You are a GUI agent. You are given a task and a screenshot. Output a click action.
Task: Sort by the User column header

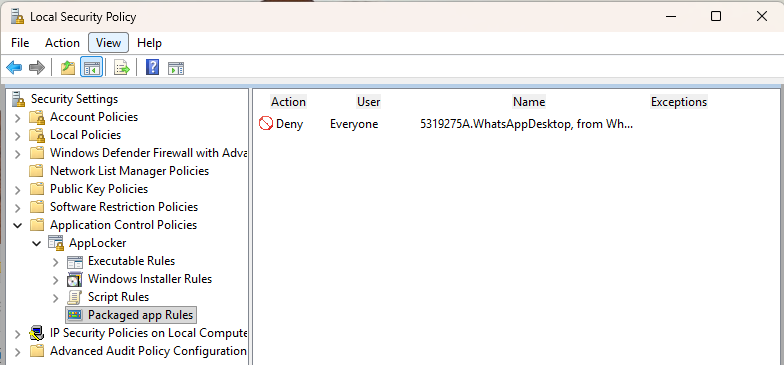[368, 102]
